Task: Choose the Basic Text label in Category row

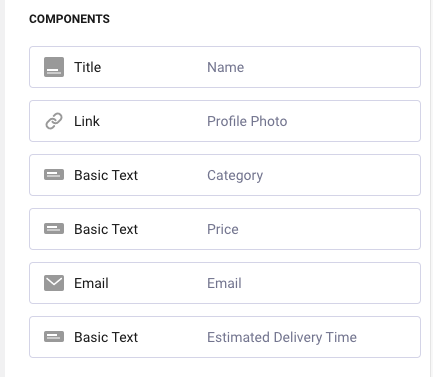Action: [x=106, y=175]
